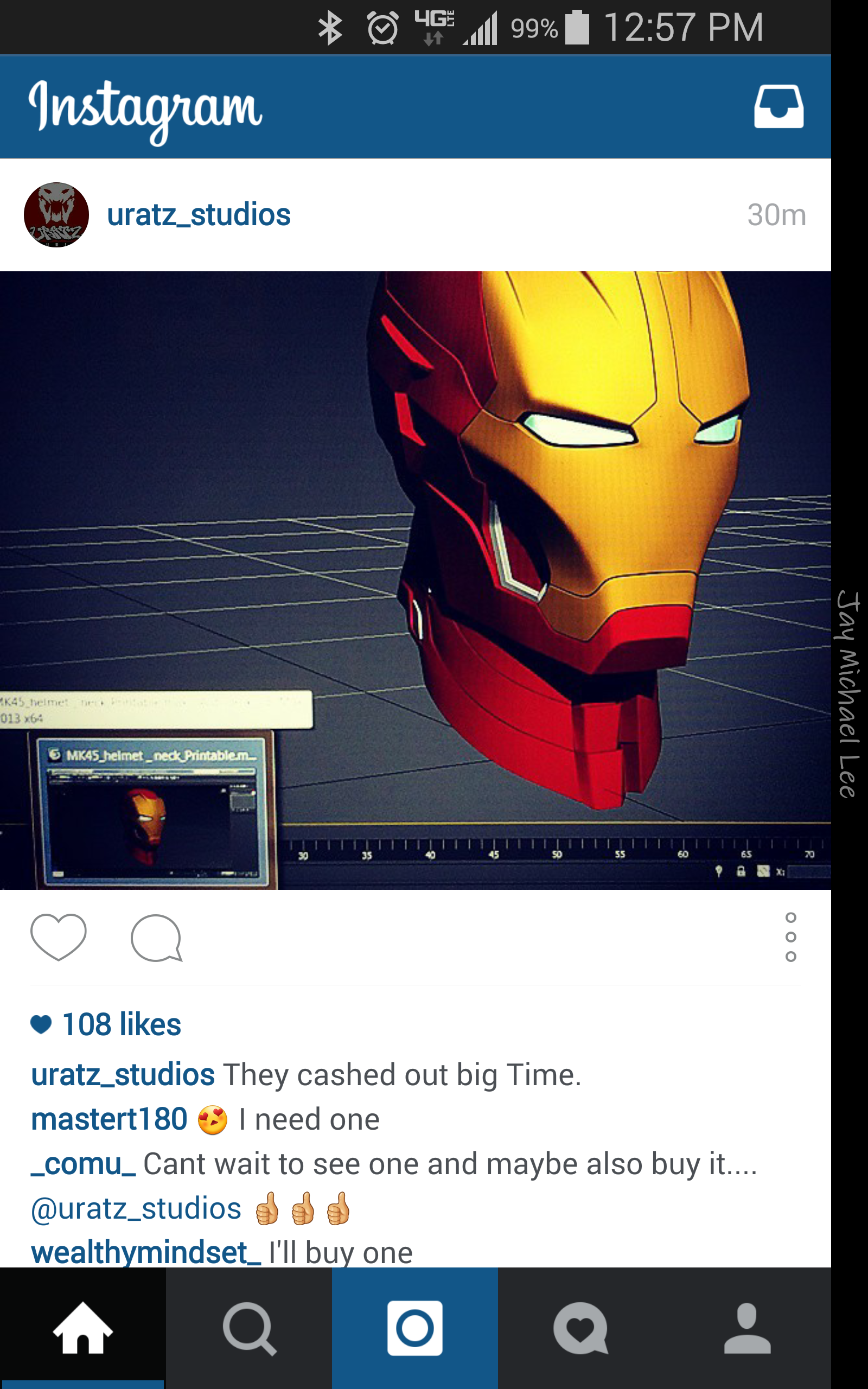Open uratz_studios username in caption
This screenshot has height=1389, width=868.
(123, 1074)
